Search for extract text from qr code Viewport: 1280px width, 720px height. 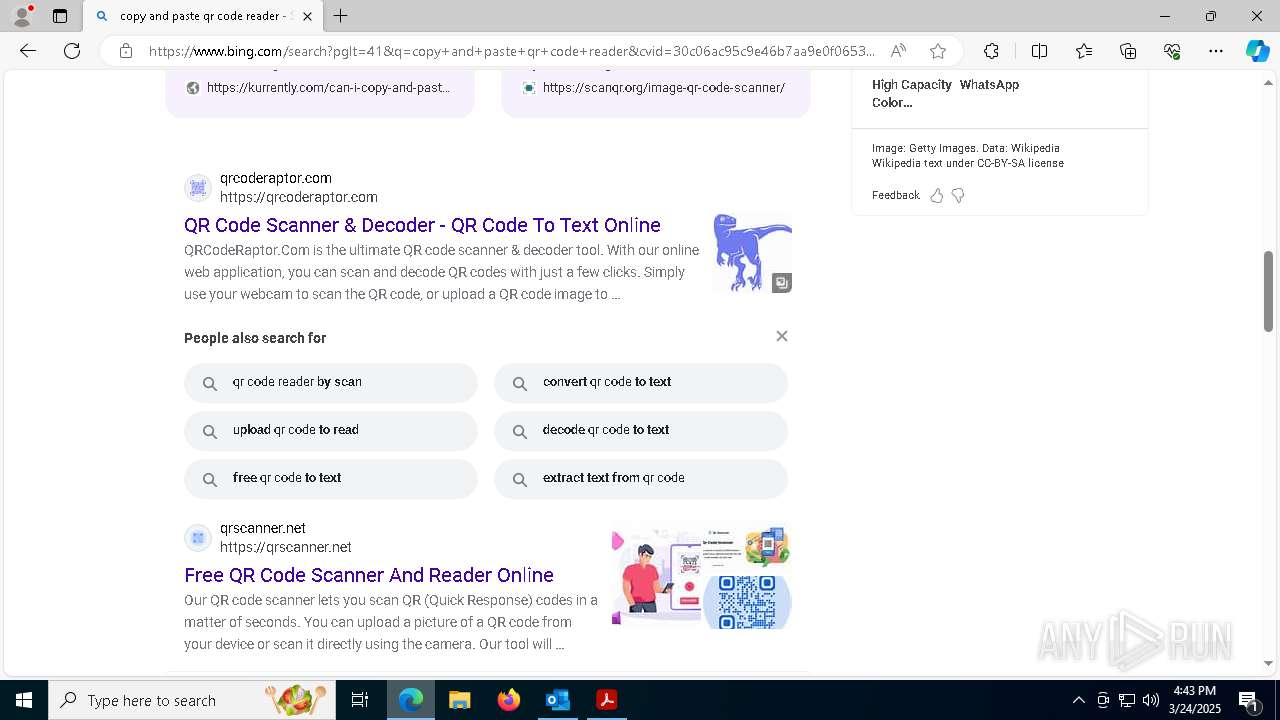(x=641, y=479)
